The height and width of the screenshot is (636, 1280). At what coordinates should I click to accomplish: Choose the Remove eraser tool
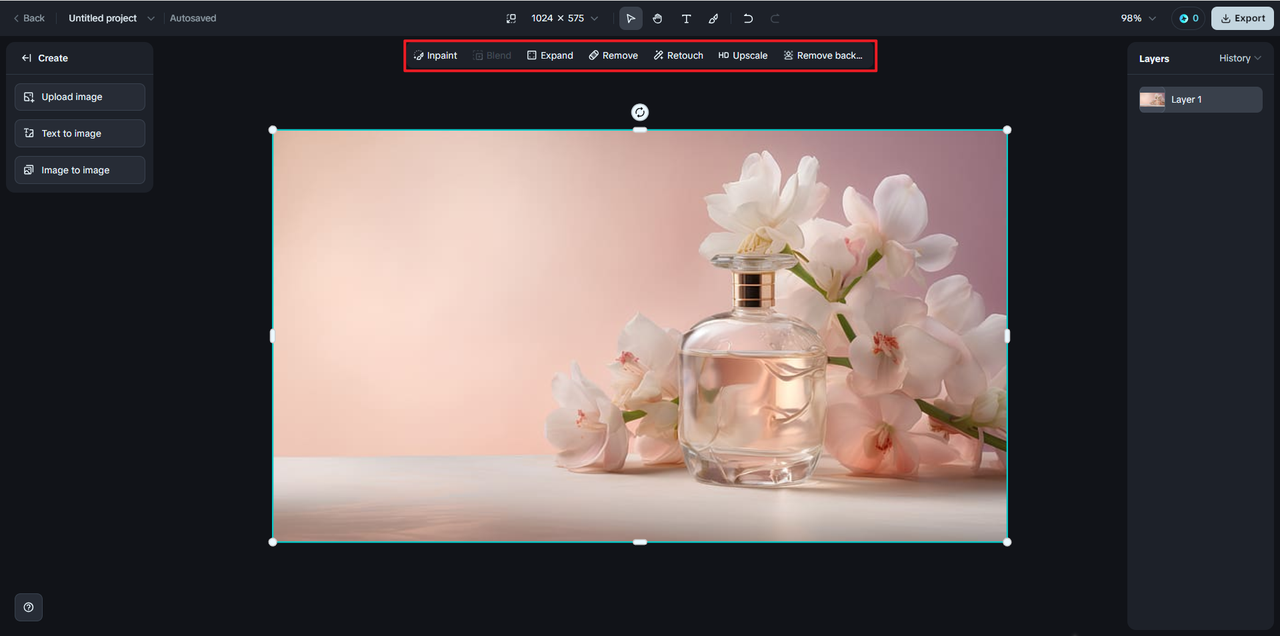(613, 56)
